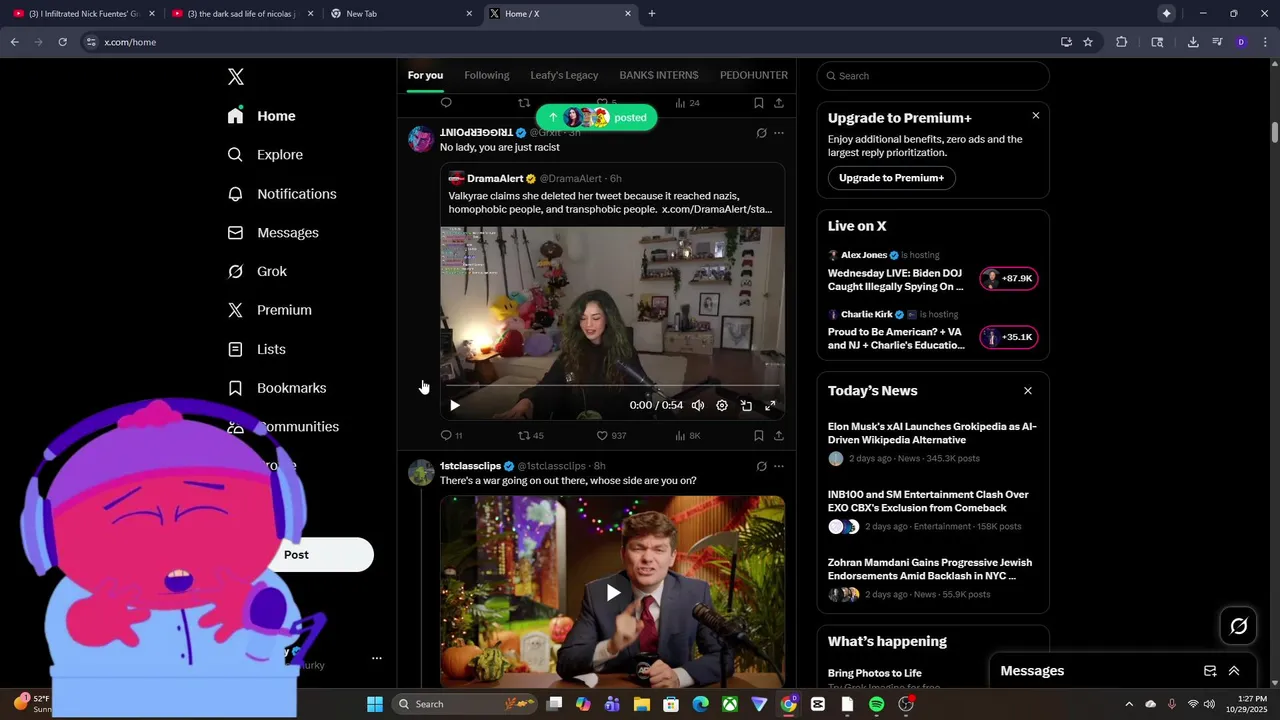Open Spotify from the taskbar
The image size is (1280, 720).
coord(876,704)
